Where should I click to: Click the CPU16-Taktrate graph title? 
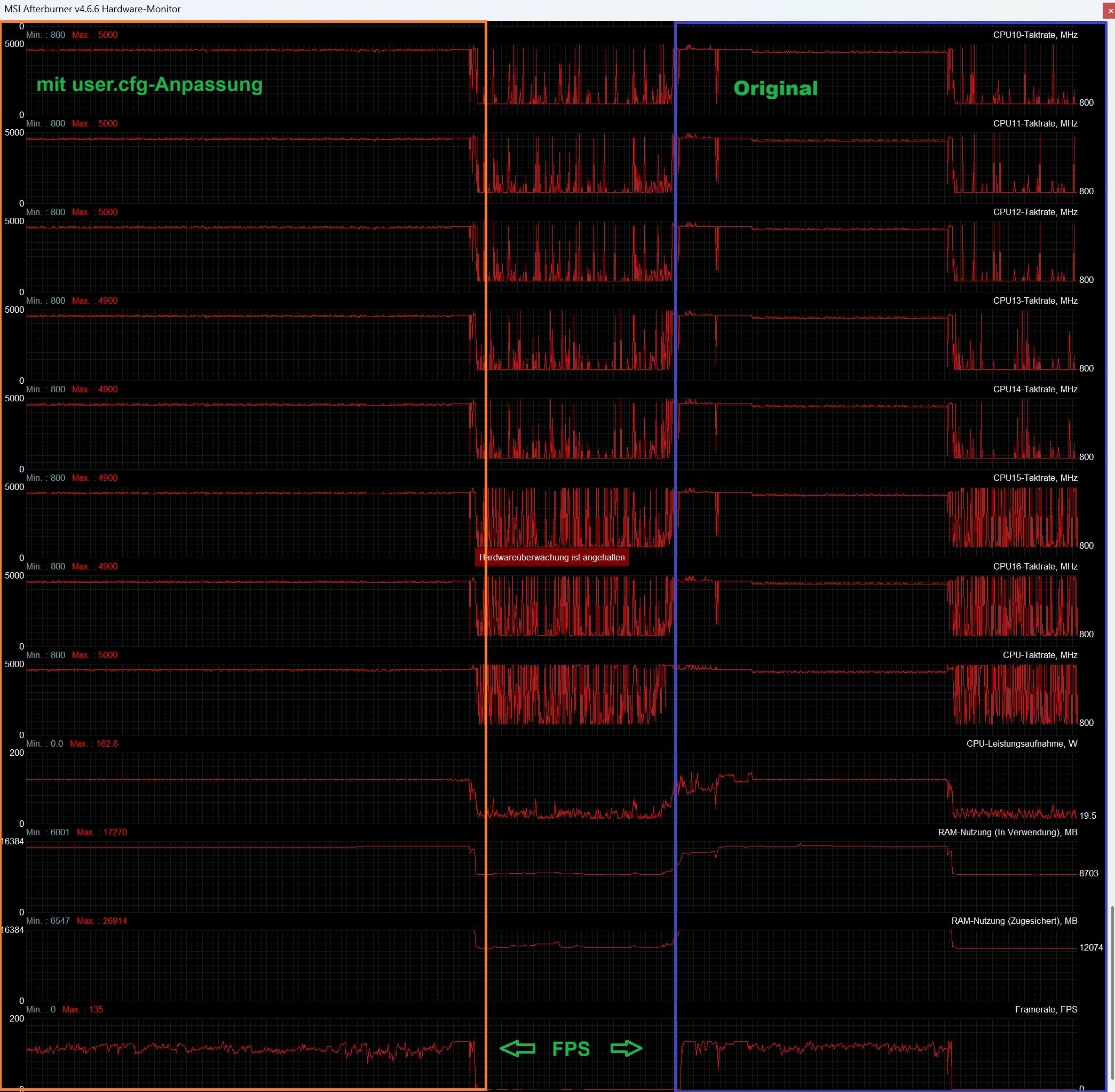click(x=1035, y=567)
